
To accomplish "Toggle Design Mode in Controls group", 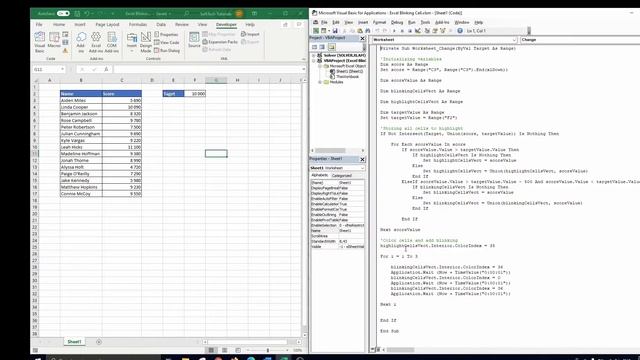I will (146, 42).
